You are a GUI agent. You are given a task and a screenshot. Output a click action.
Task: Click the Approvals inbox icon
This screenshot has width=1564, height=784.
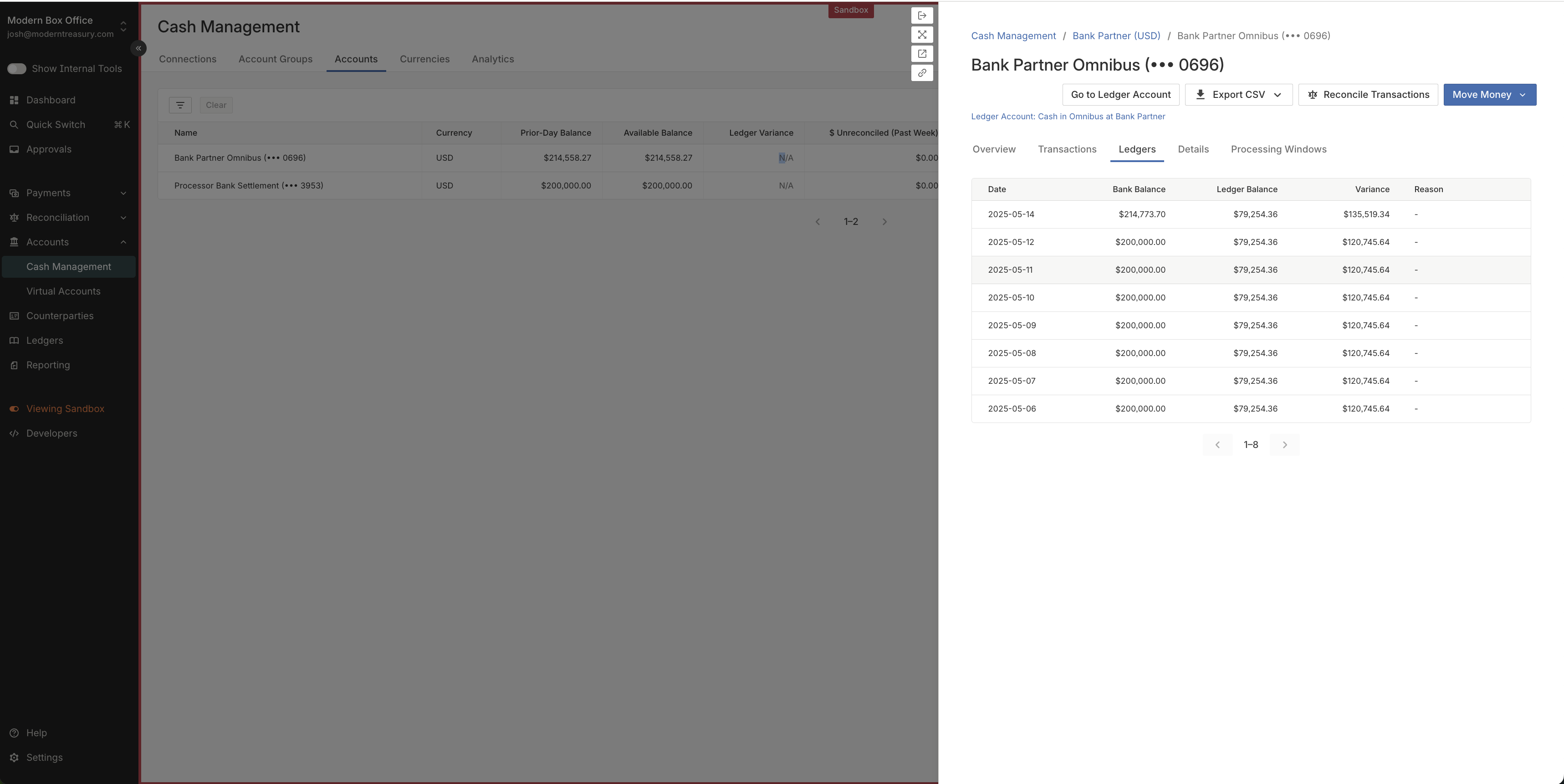(x=14, y=149)
